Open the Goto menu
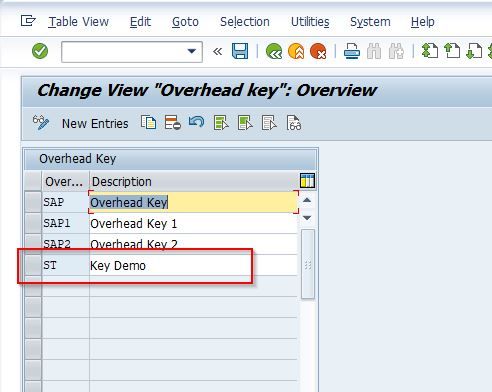492x392 pixels. (x=185, y=22)
